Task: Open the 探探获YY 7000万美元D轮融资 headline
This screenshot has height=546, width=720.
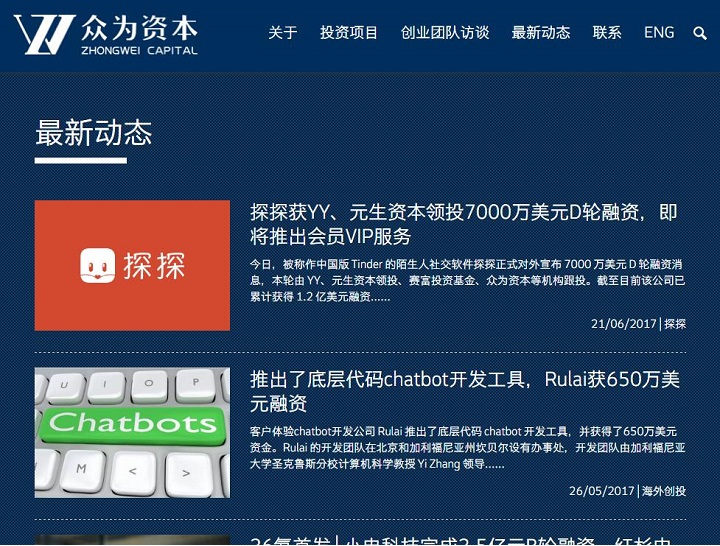Action: pyautogui.click(x=464, y=224)
